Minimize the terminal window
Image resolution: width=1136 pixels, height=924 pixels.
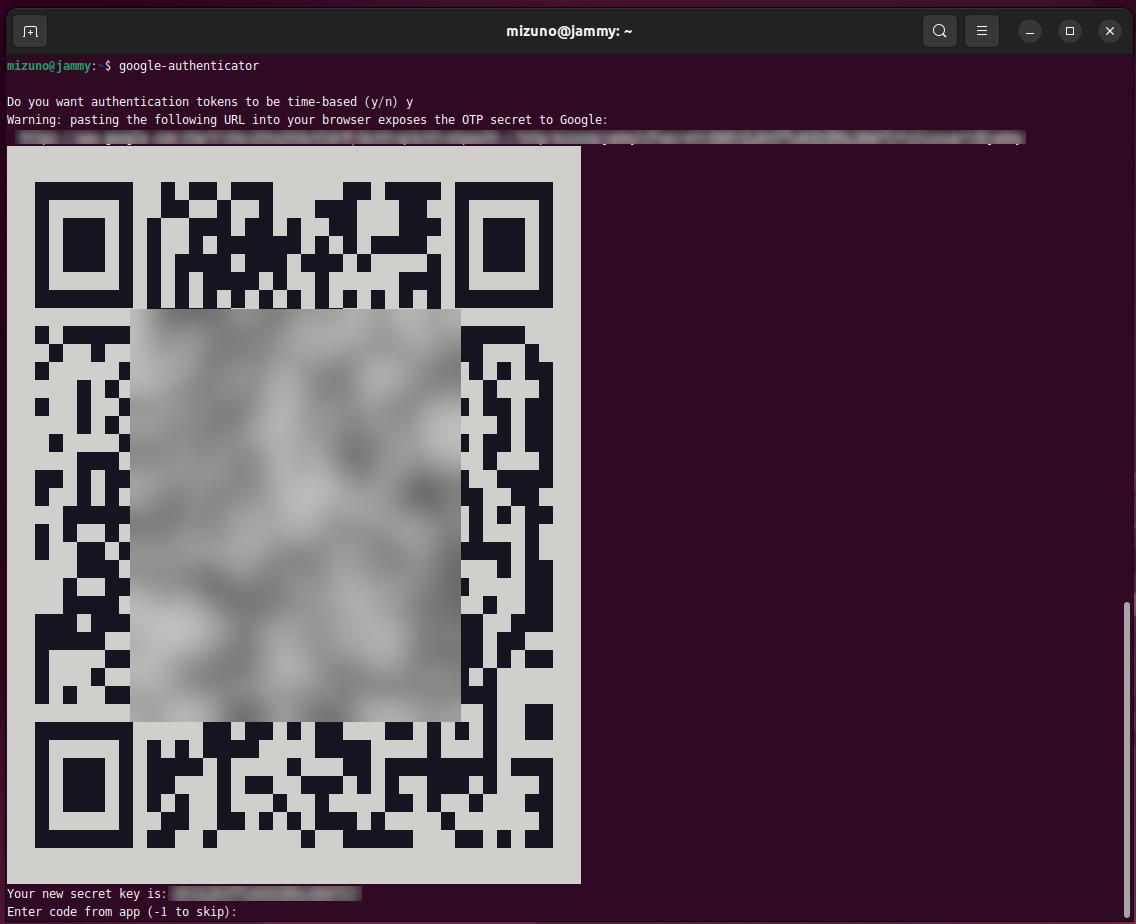pos(1030,31)
